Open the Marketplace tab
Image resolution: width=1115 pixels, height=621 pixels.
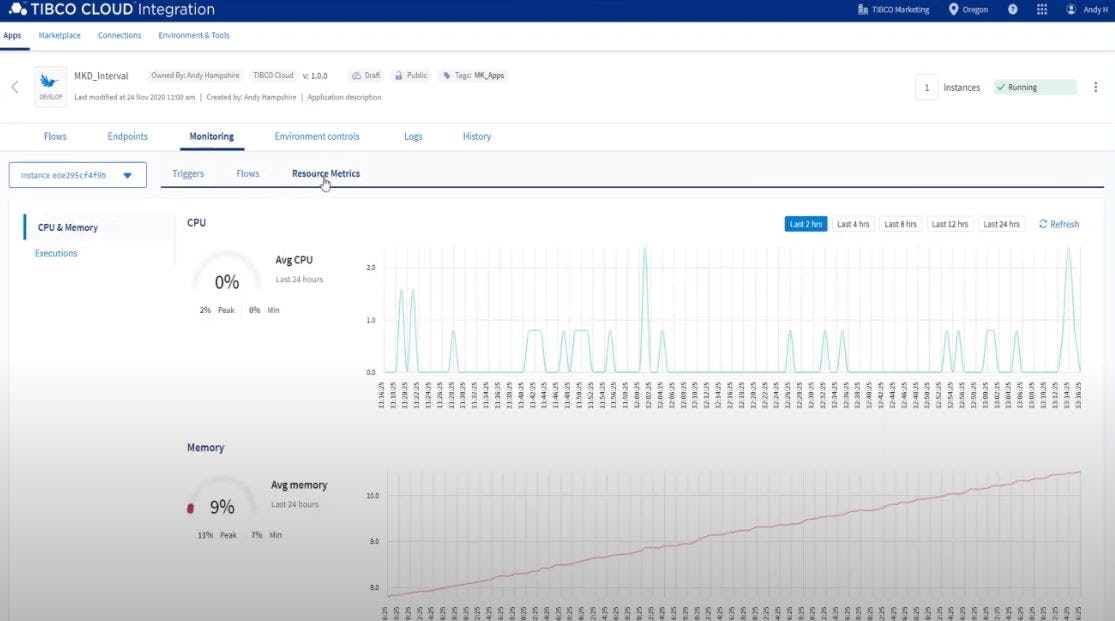[x=59, y=36]
